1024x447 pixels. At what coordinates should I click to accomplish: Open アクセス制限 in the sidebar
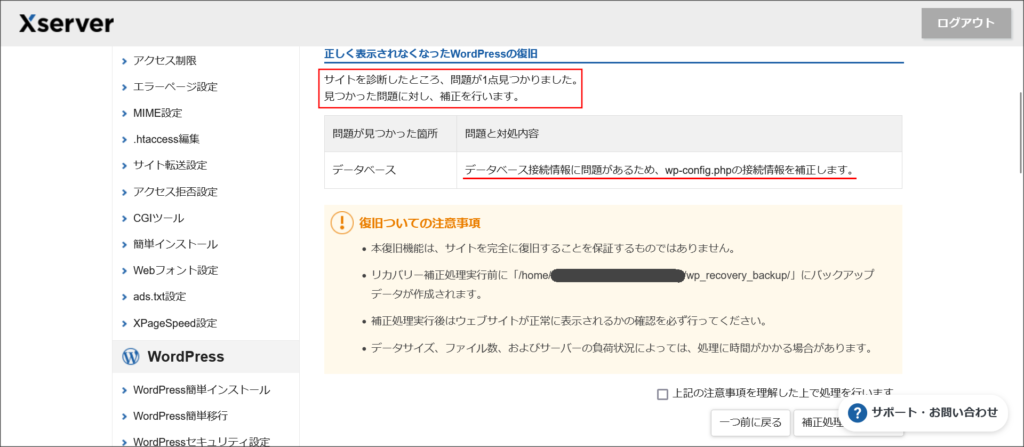coord(165,61)
